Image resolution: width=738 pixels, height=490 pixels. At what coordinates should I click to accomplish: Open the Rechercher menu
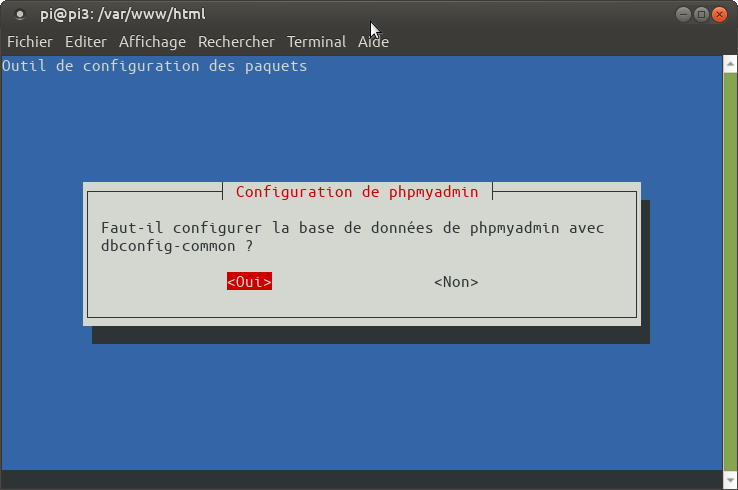[x=236, y=42]
